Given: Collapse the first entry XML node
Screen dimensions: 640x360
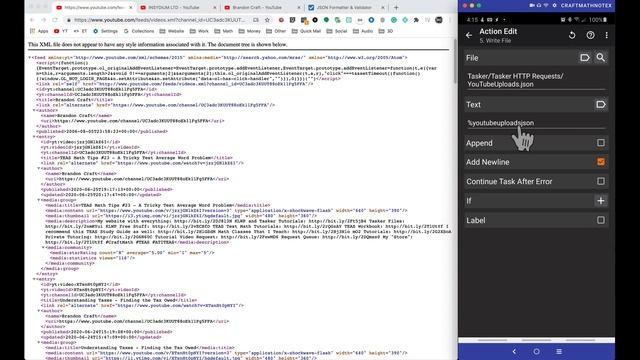Looking at the screenshot, I should [34, 137].
